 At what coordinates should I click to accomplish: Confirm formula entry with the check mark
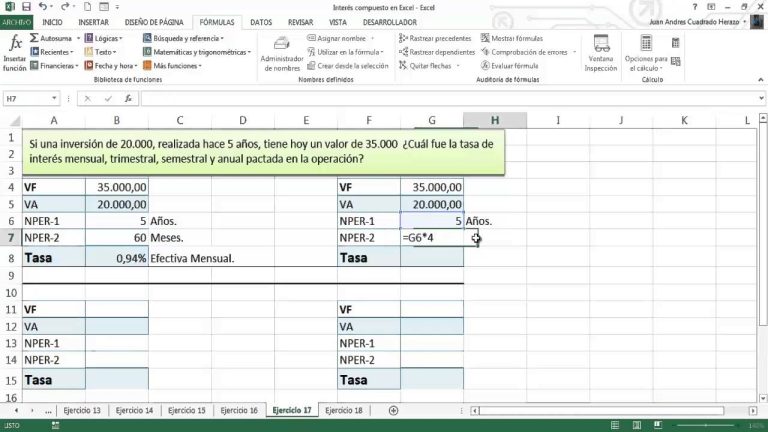[105, 99]
